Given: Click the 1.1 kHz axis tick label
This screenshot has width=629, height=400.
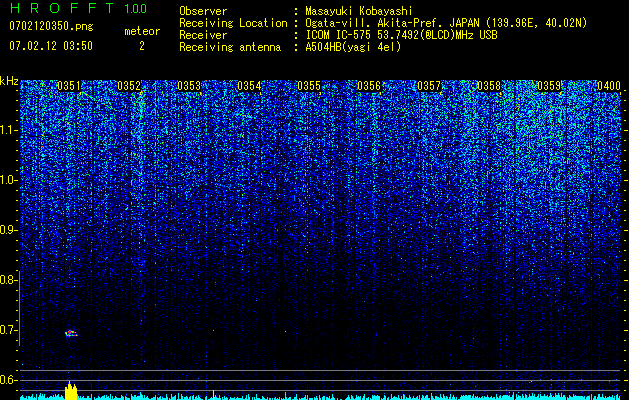Looking at the screenshot, I should (x=9, y=130).
